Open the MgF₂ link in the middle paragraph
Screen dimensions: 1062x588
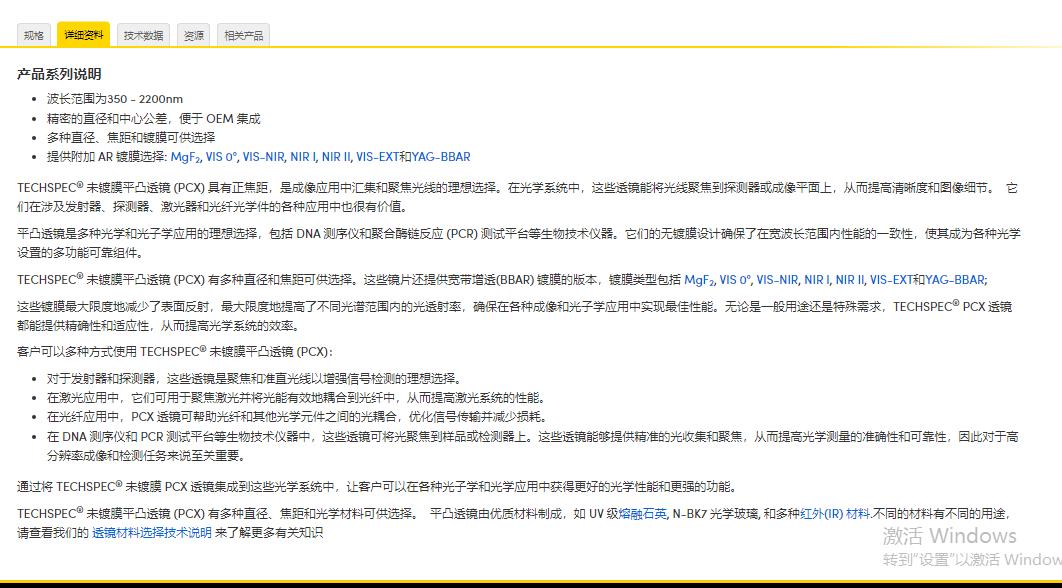pos(699,279)
